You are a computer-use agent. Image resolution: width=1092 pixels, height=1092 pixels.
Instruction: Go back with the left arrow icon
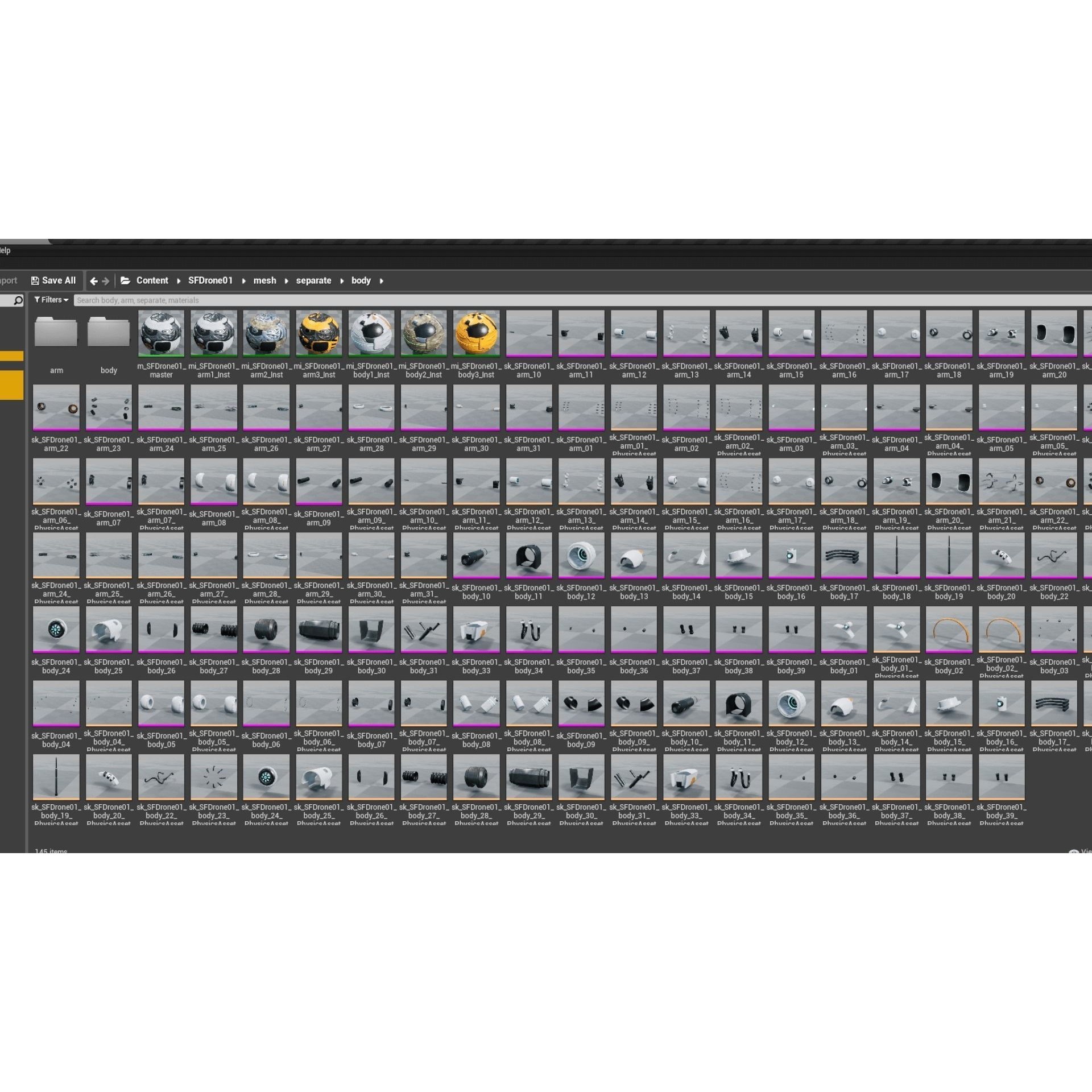[94, 281]
